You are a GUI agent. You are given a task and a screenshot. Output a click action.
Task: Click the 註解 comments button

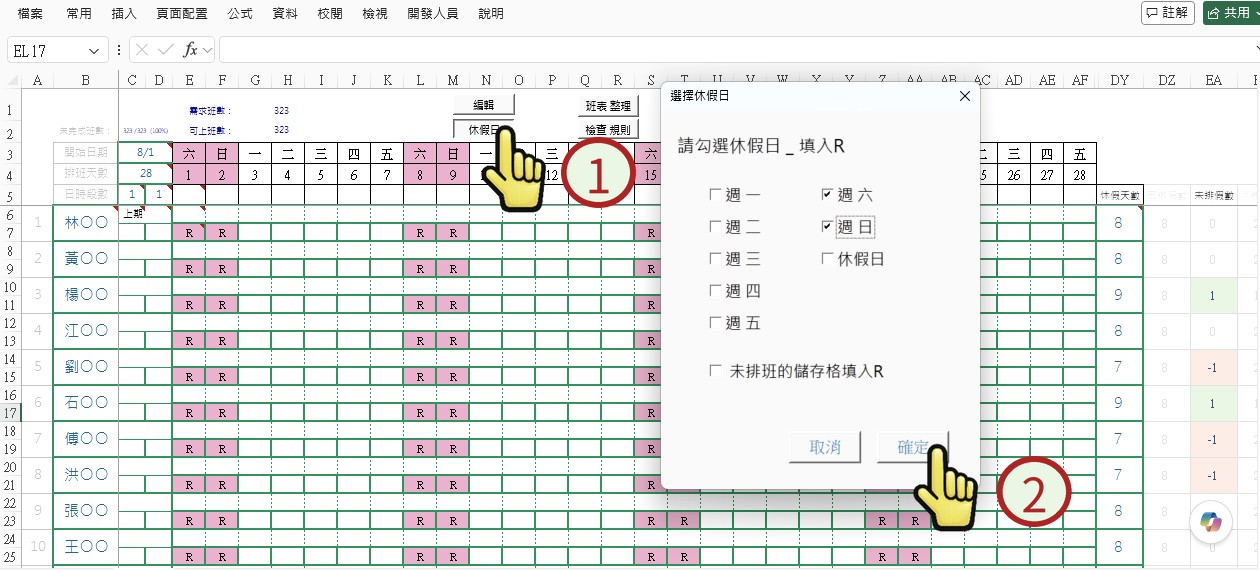point(1168,13)
